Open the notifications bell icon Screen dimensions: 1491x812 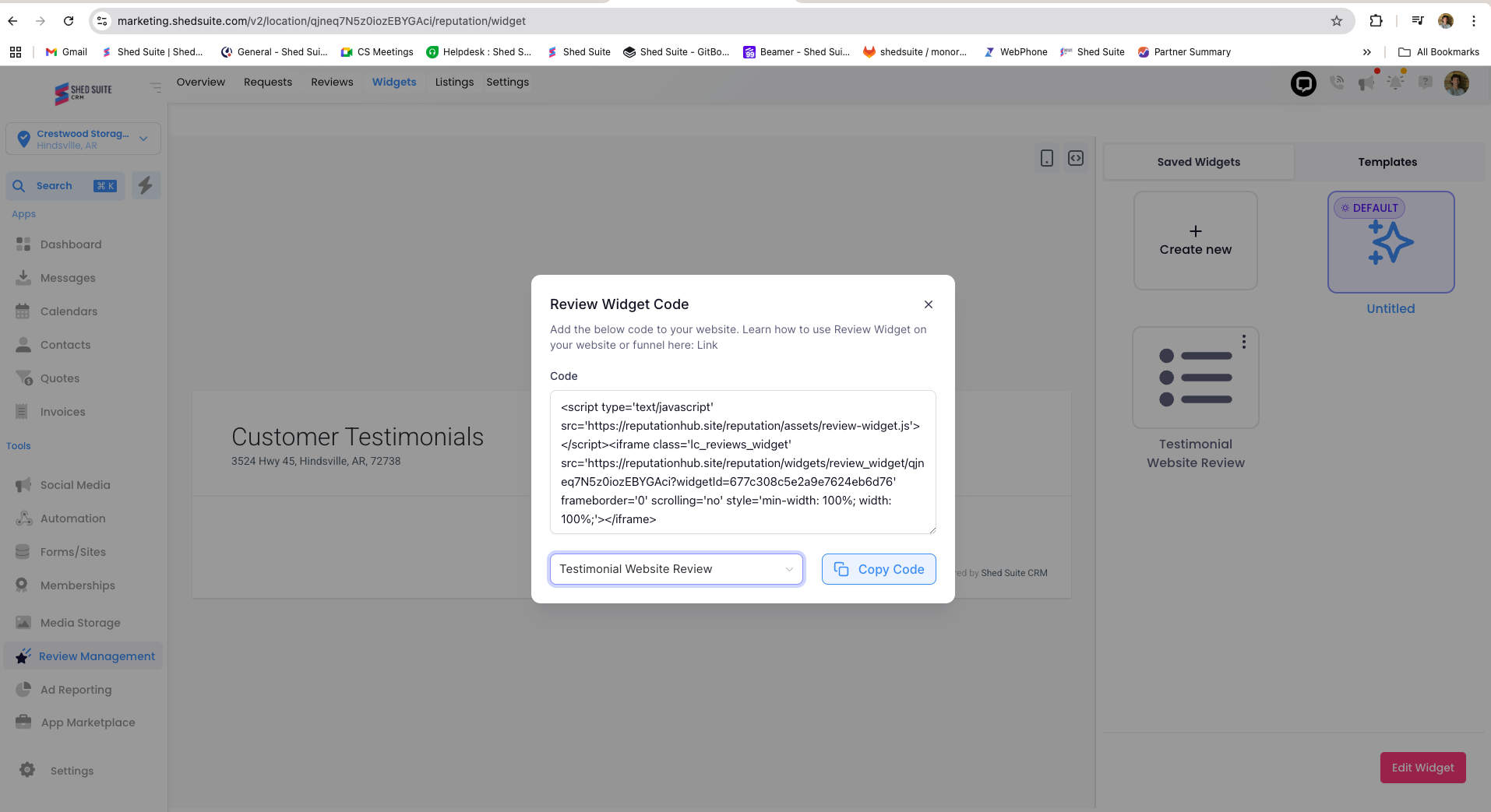[x=1395, y=83]
